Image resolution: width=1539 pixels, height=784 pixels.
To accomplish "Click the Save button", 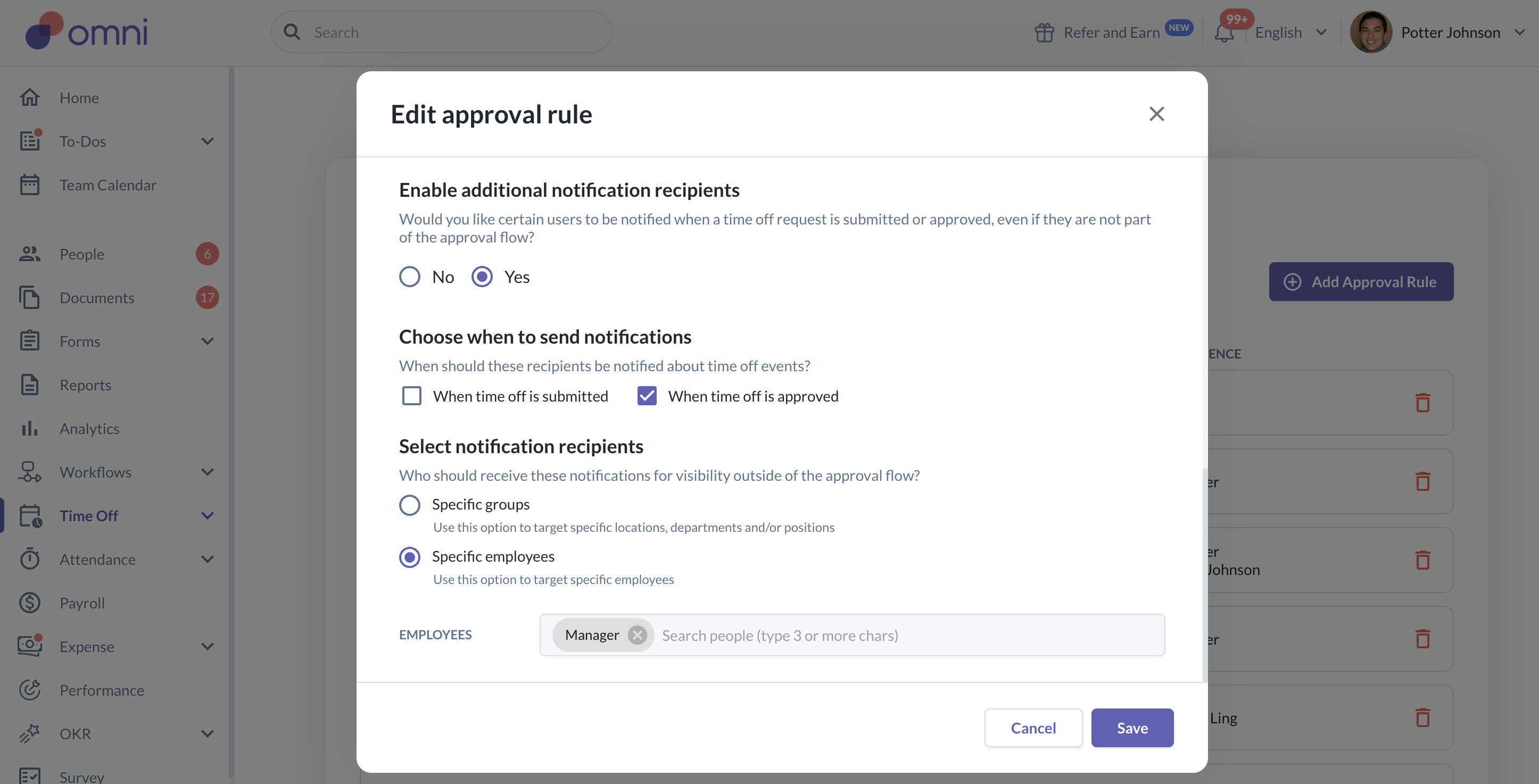I will tap(1131, 727).
